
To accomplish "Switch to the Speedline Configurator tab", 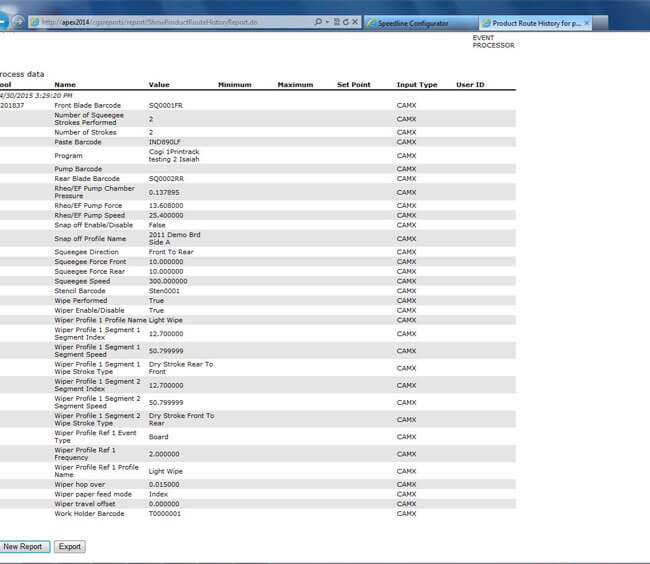I will (421, 23).
